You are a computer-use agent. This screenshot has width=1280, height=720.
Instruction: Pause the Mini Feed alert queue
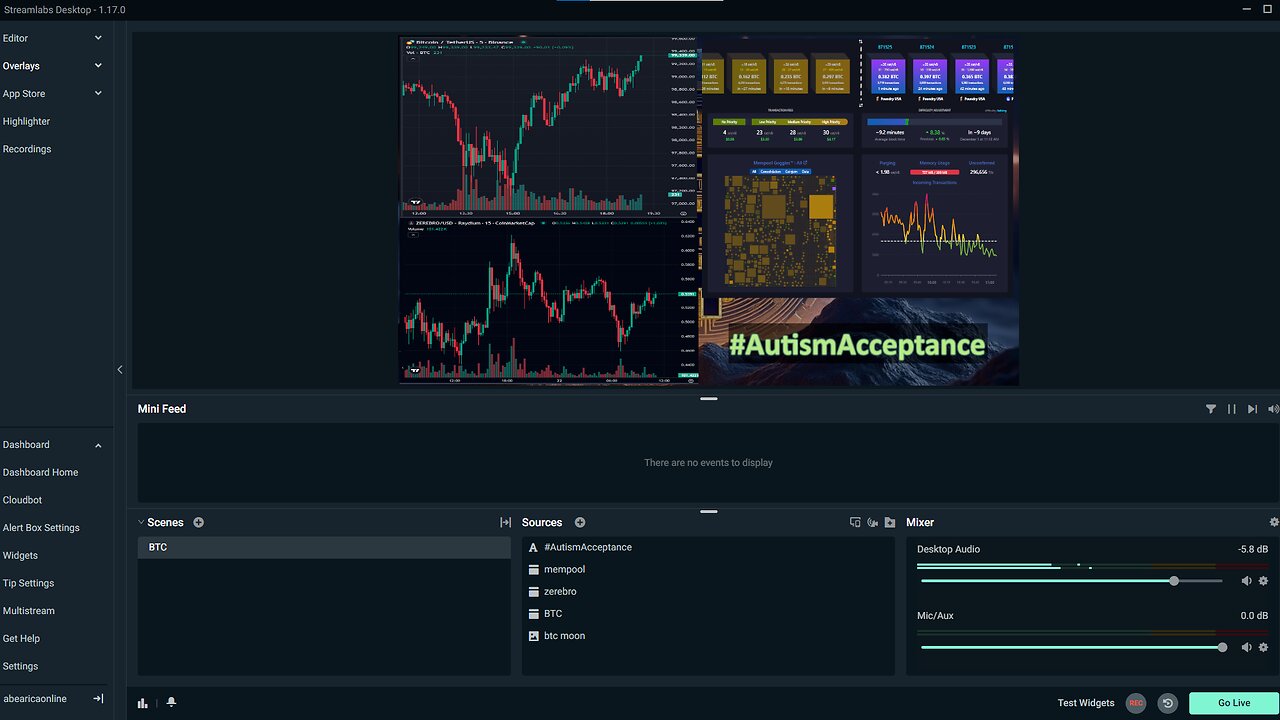(1231, 409)
